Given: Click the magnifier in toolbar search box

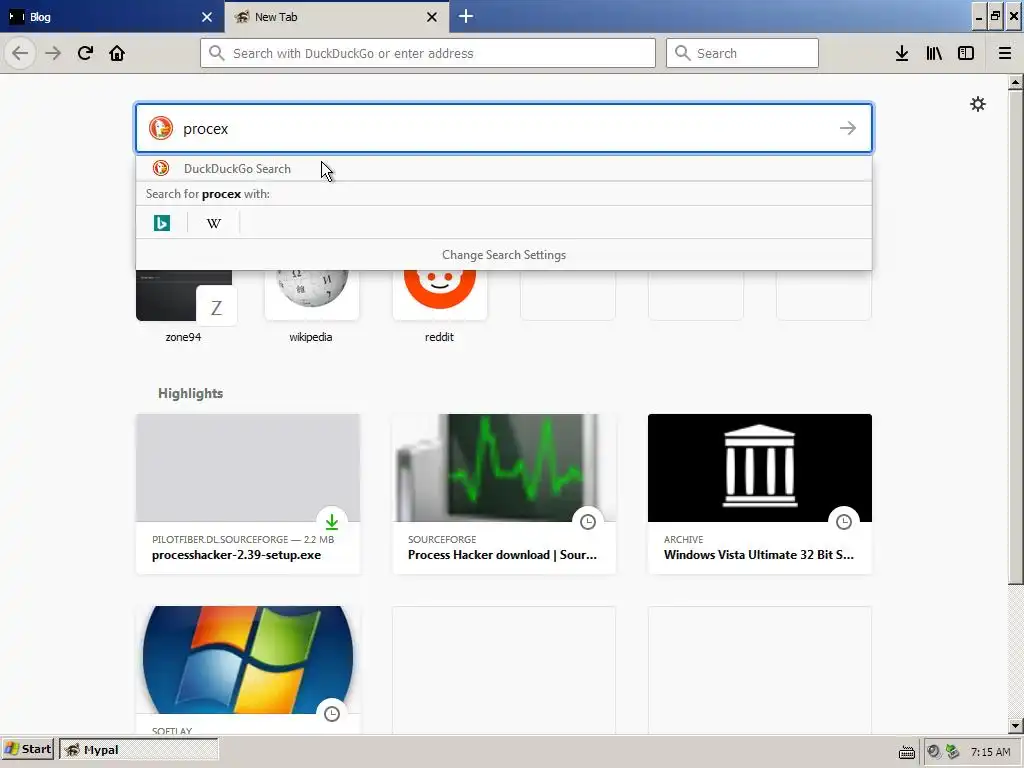Looking at the screenshot, I should point(682,53).
